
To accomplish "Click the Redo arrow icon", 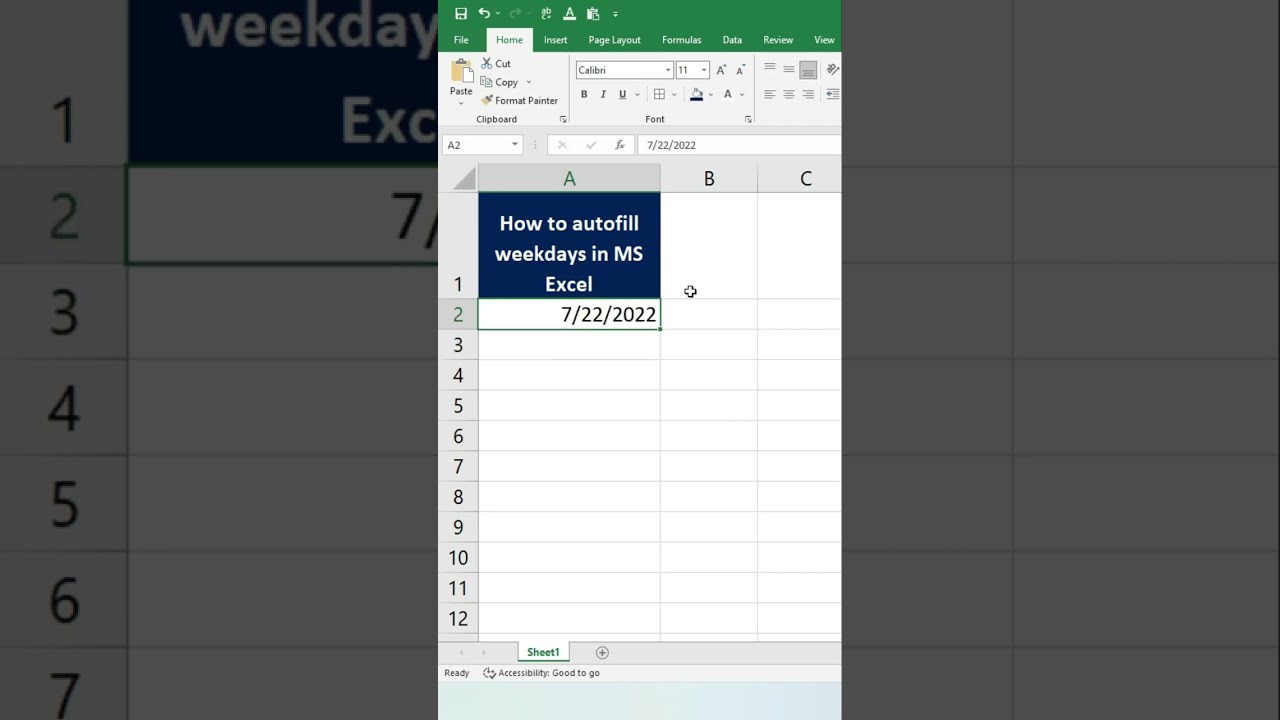I will (x=514, y=14).
